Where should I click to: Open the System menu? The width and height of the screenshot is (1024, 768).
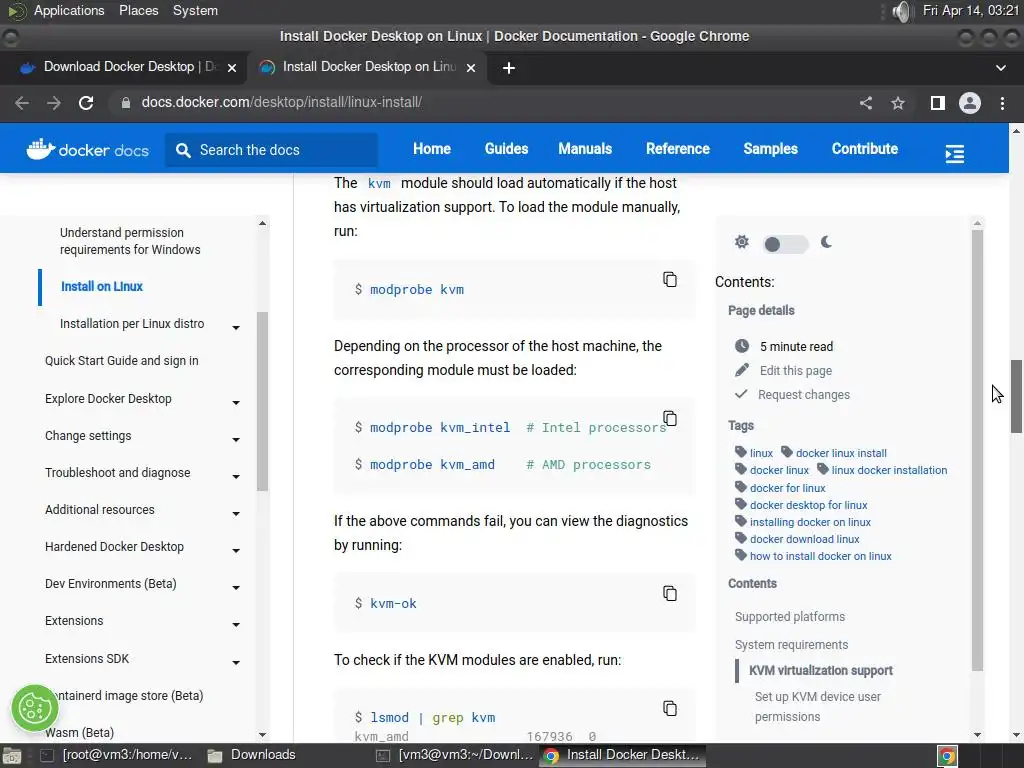(195, 10)
